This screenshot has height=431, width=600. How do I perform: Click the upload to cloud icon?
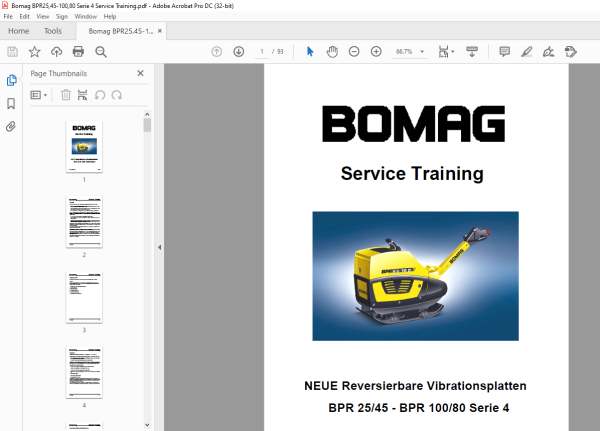point(57,52)
